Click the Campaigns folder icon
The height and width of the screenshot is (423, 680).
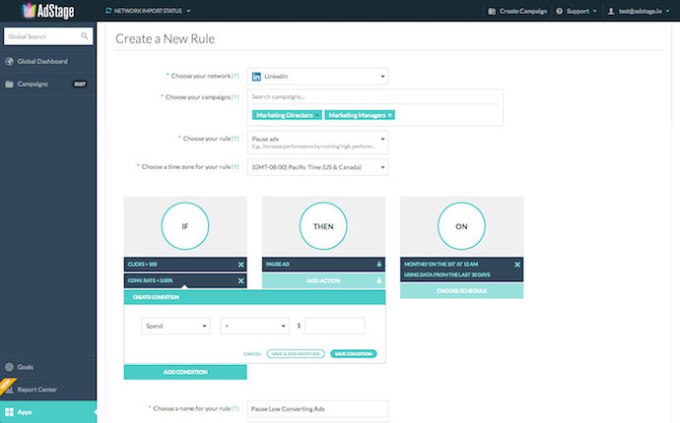(9, 84)
